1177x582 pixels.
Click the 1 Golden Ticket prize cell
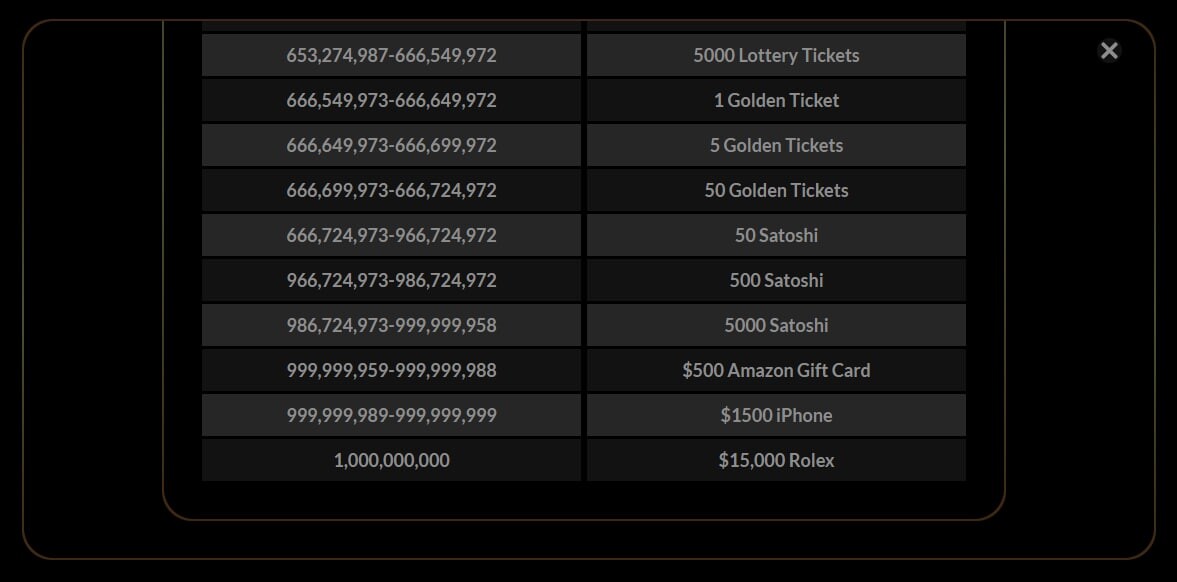click(776, 100)
